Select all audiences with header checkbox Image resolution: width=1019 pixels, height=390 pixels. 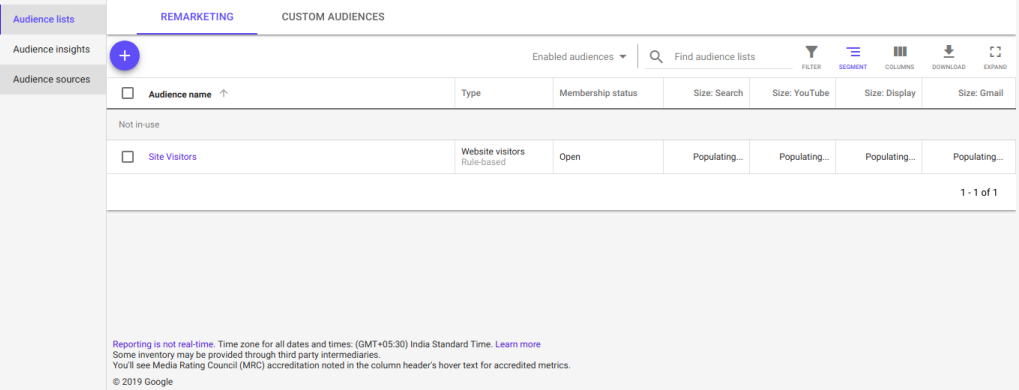click(x=128, y=93)
